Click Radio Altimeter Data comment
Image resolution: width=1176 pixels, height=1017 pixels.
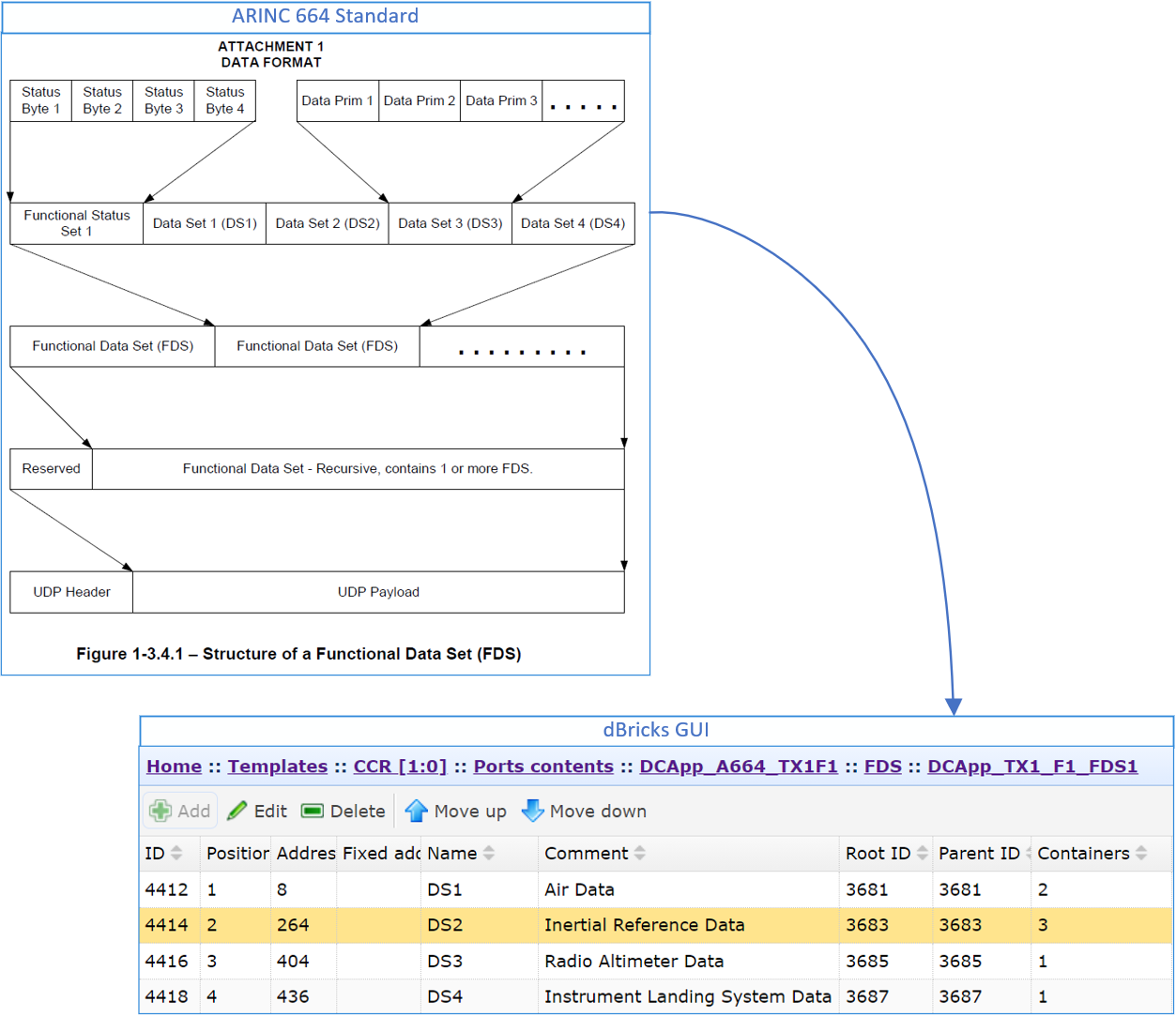634,961
